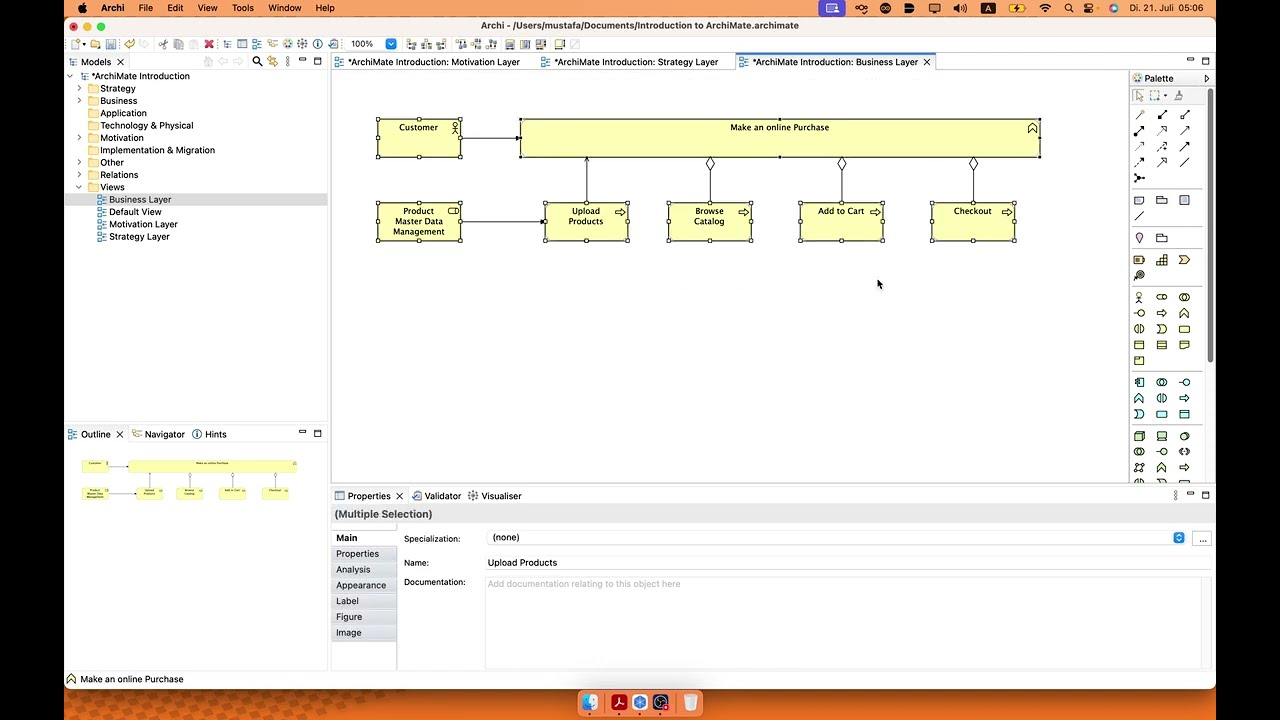
Task: Switch to the Motivation Layer tab
Action: [x=433, y=62]
